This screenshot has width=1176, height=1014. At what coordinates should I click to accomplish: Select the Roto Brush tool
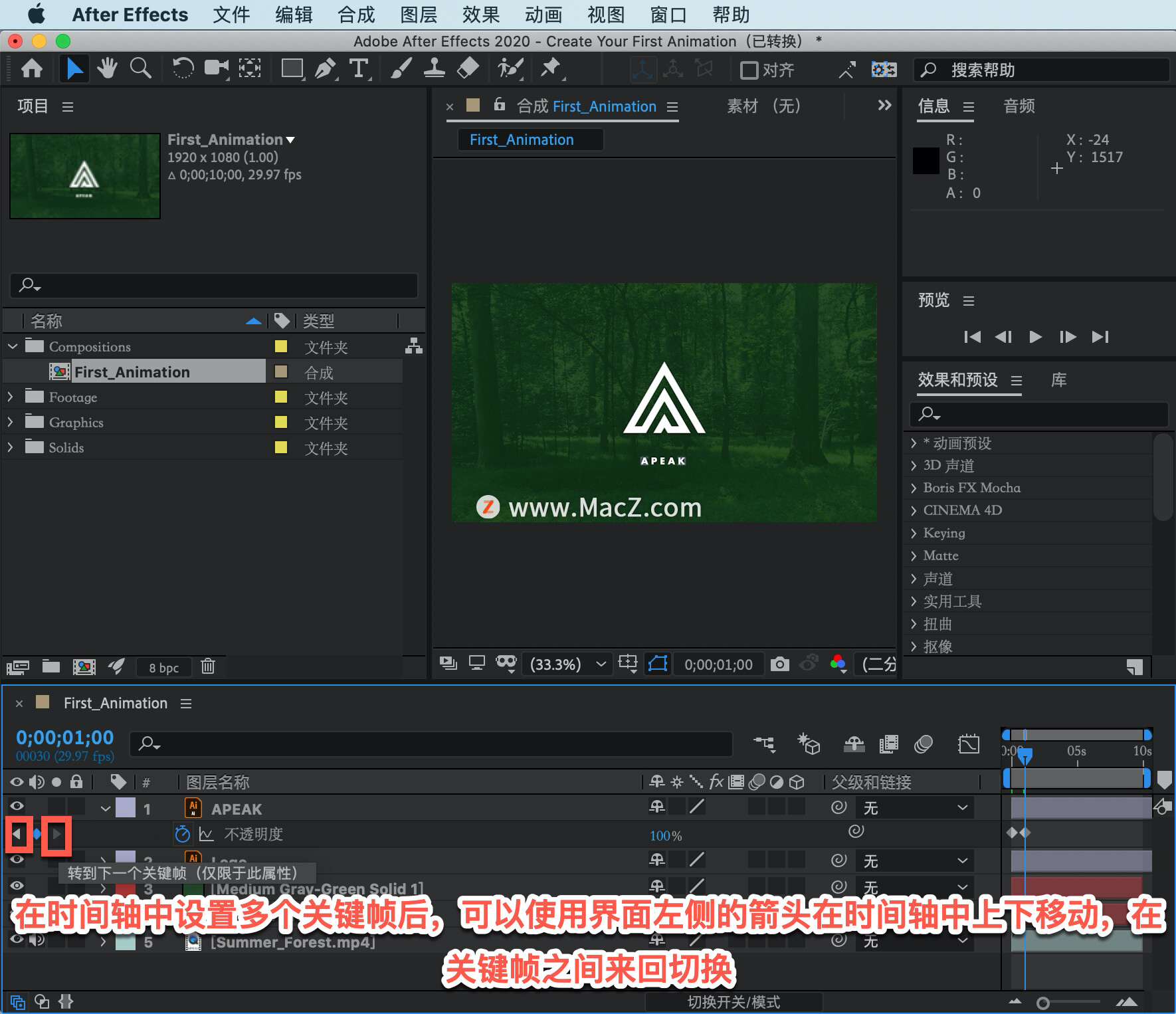click(x=510, y=68)
